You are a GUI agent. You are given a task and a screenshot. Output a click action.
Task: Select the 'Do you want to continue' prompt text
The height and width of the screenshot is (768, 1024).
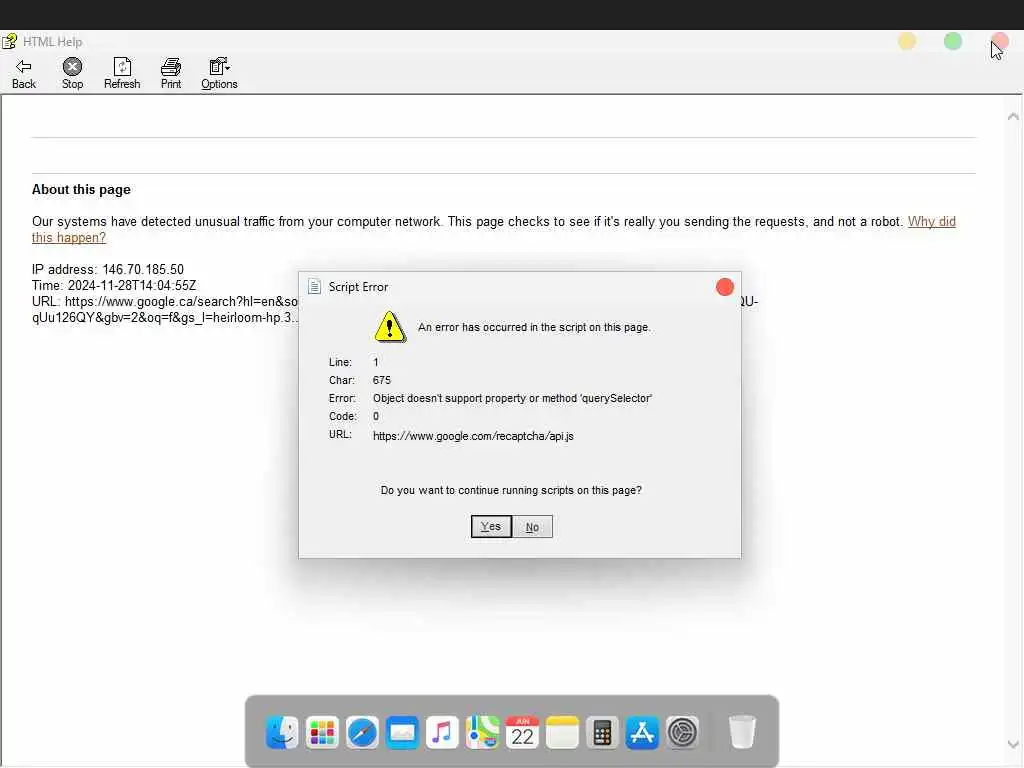point(511,490)
